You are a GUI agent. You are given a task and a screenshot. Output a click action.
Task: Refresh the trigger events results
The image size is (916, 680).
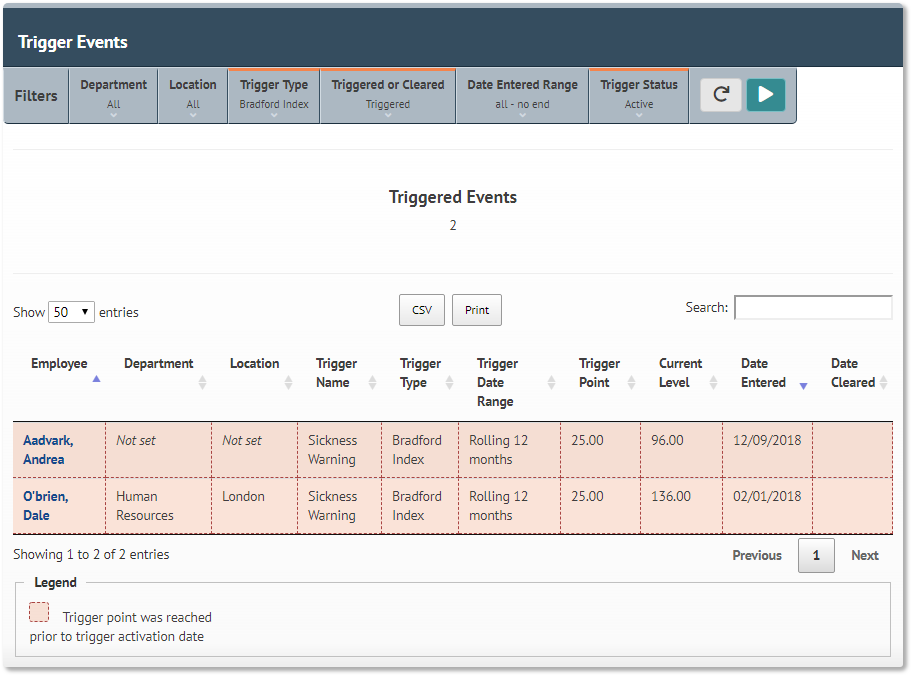tap(721, 95)
